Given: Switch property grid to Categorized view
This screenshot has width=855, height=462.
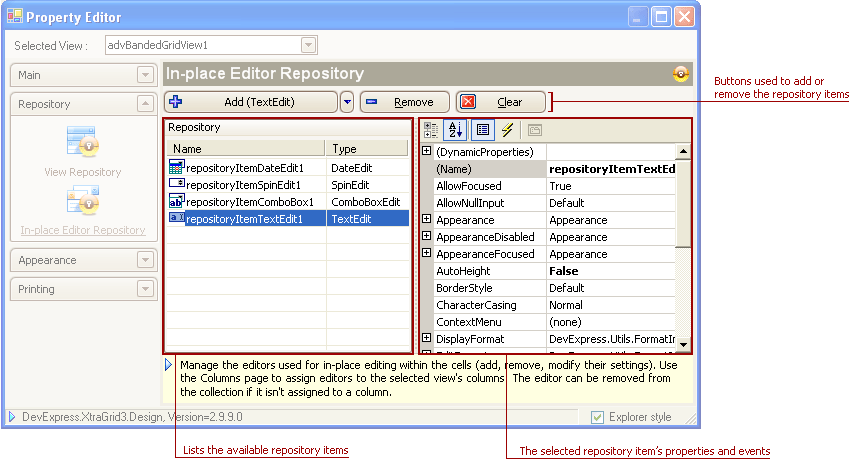Looking at the screenshot, I should (x=431, y=130).
